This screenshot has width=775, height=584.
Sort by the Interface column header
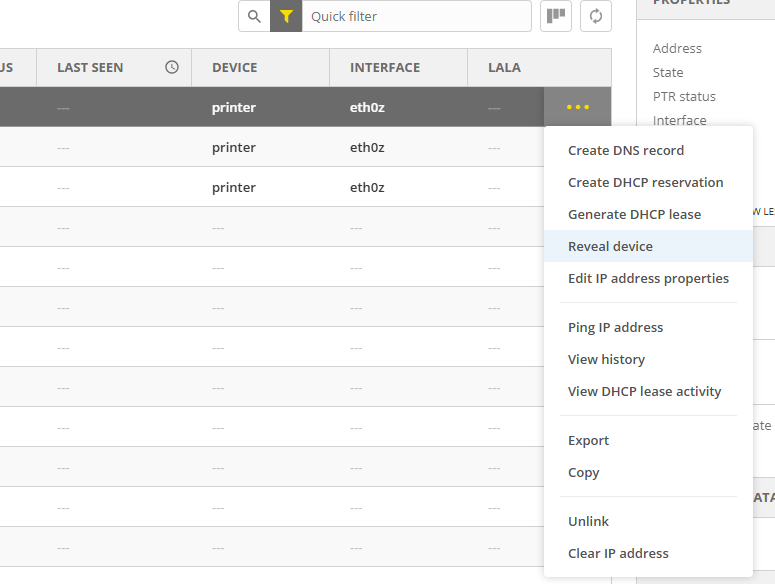tap(385, 67)
